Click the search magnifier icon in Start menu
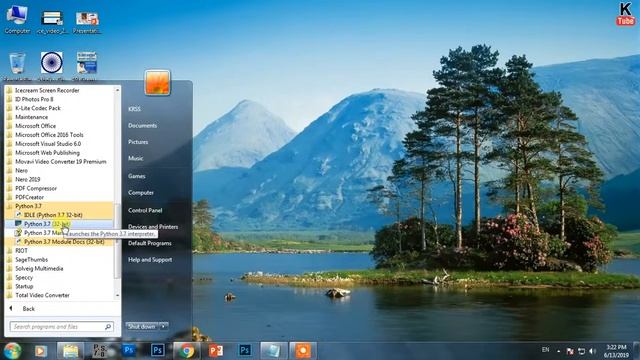Image resolution: width=640 pixels, height=360 pixels. [108, 327]
